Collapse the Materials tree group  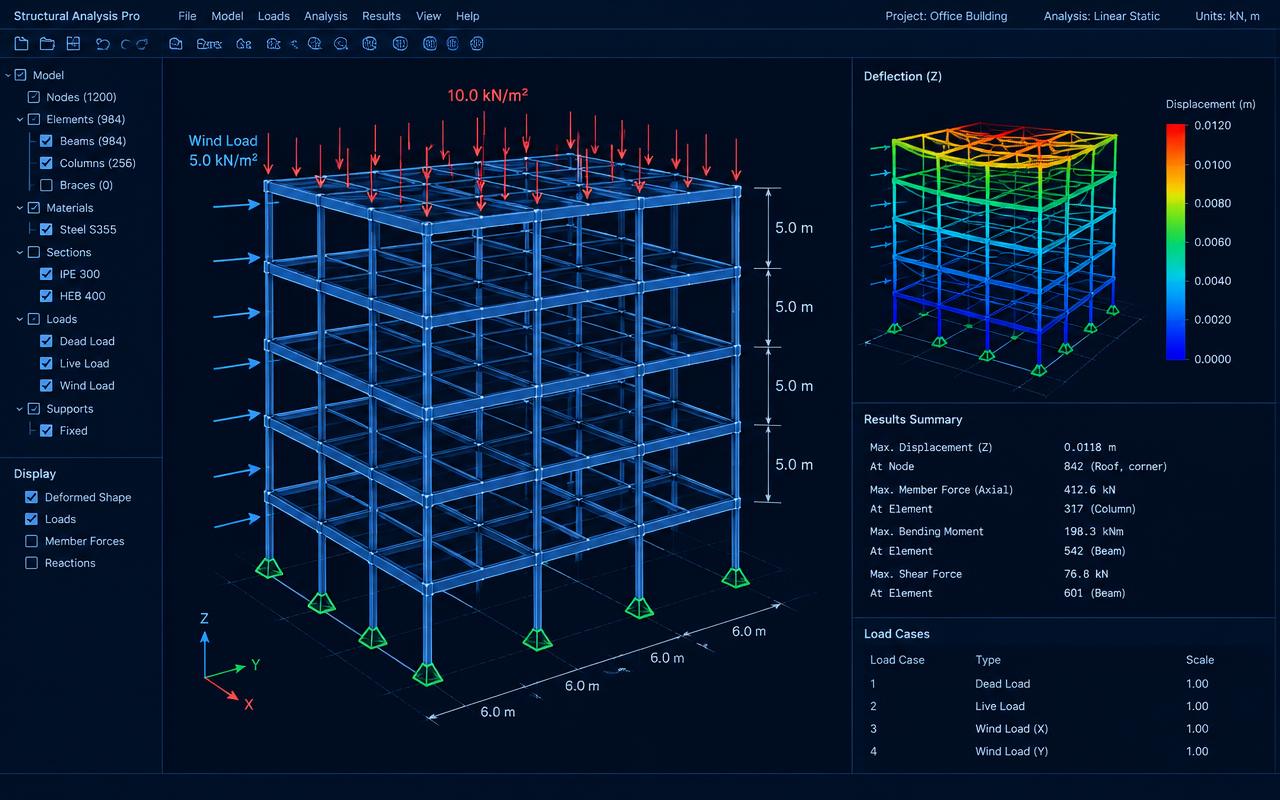[x=20, y=208]
